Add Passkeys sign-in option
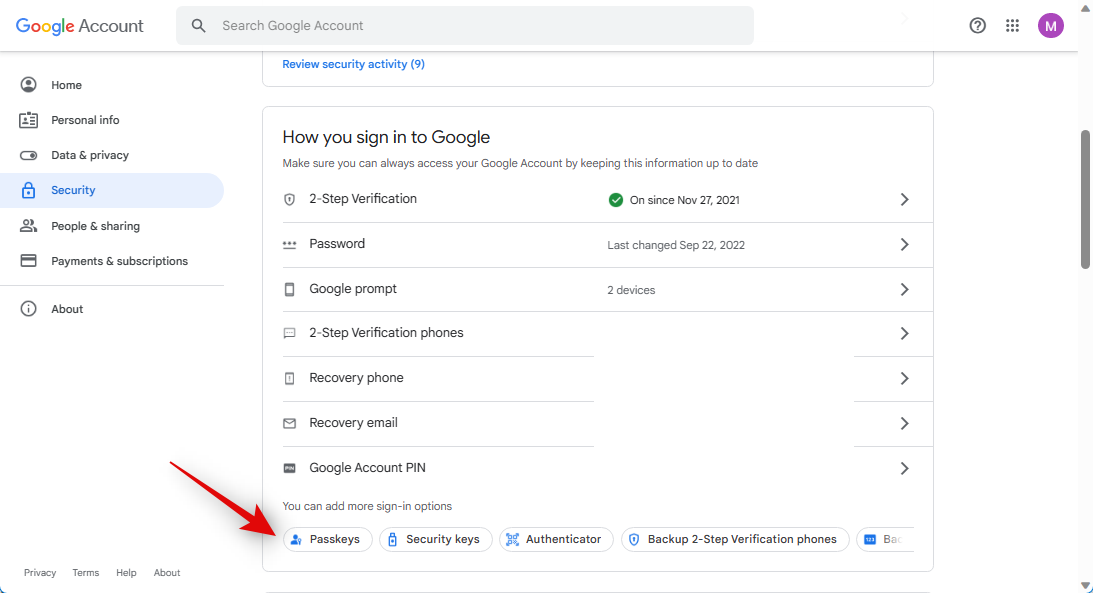1093x593 pixels. click(328, 539)
